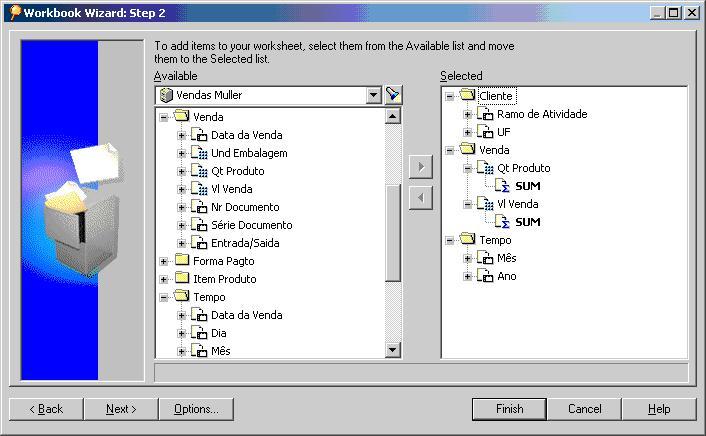
Task: Click the Qt Produto measure icon in Available list
Action: coord(199,171)
